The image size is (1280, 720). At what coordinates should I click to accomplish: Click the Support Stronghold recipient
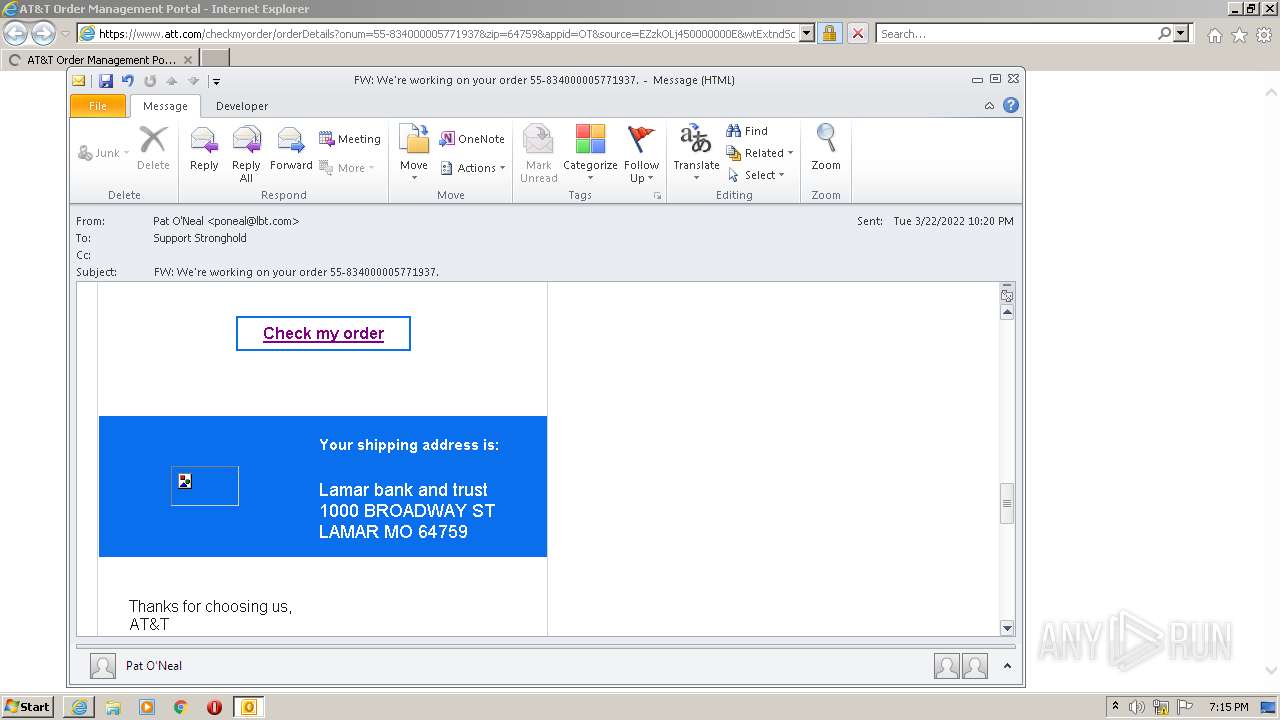click(x=200, y=238)
